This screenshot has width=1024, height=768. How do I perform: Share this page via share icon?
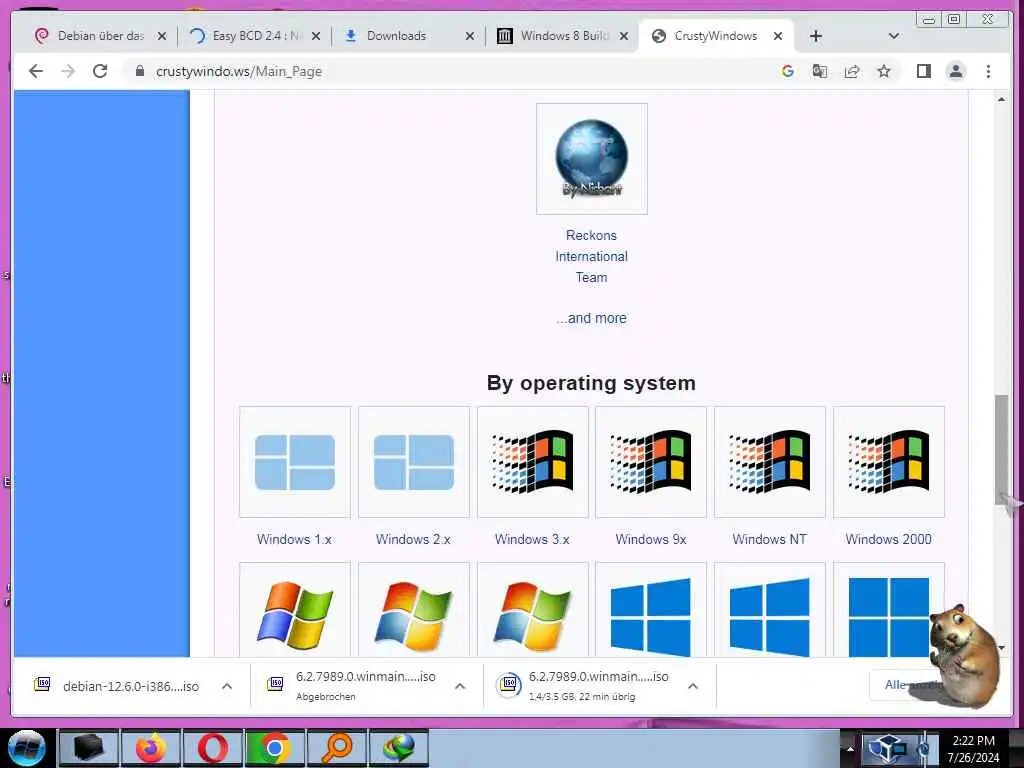coord(852,71)
